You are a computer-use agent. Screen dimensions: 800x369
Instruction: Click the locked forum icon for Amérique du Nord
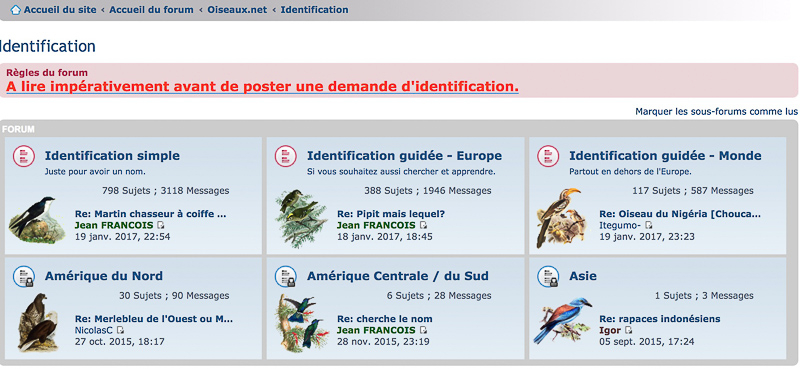(x=23, y=276)
